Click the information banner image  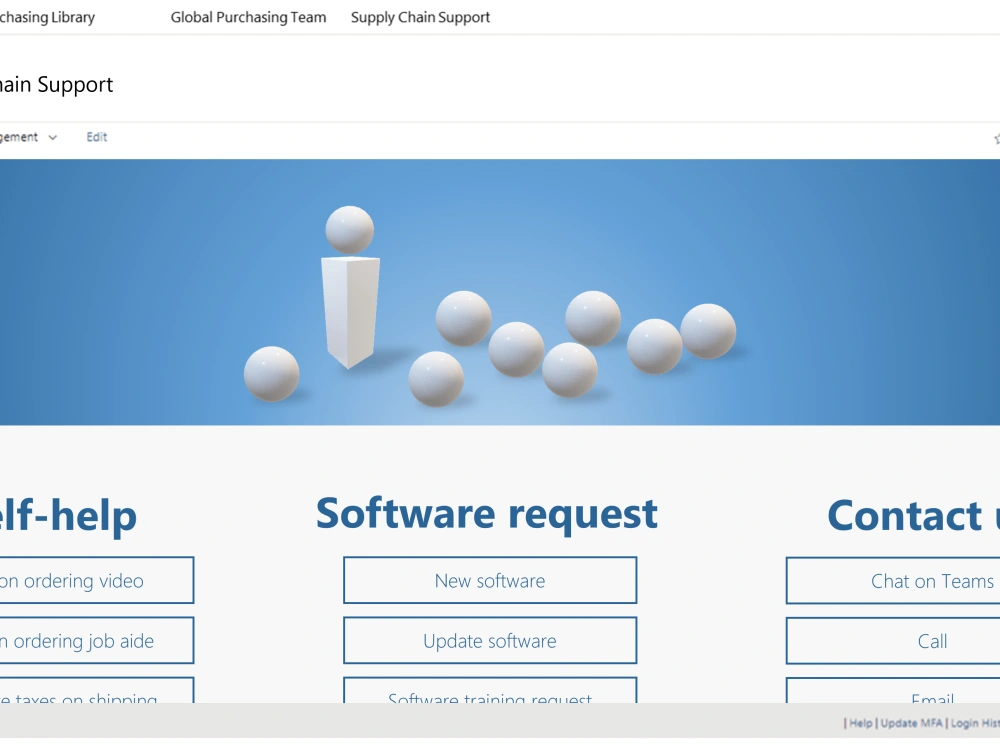click(x=500, y=292)
